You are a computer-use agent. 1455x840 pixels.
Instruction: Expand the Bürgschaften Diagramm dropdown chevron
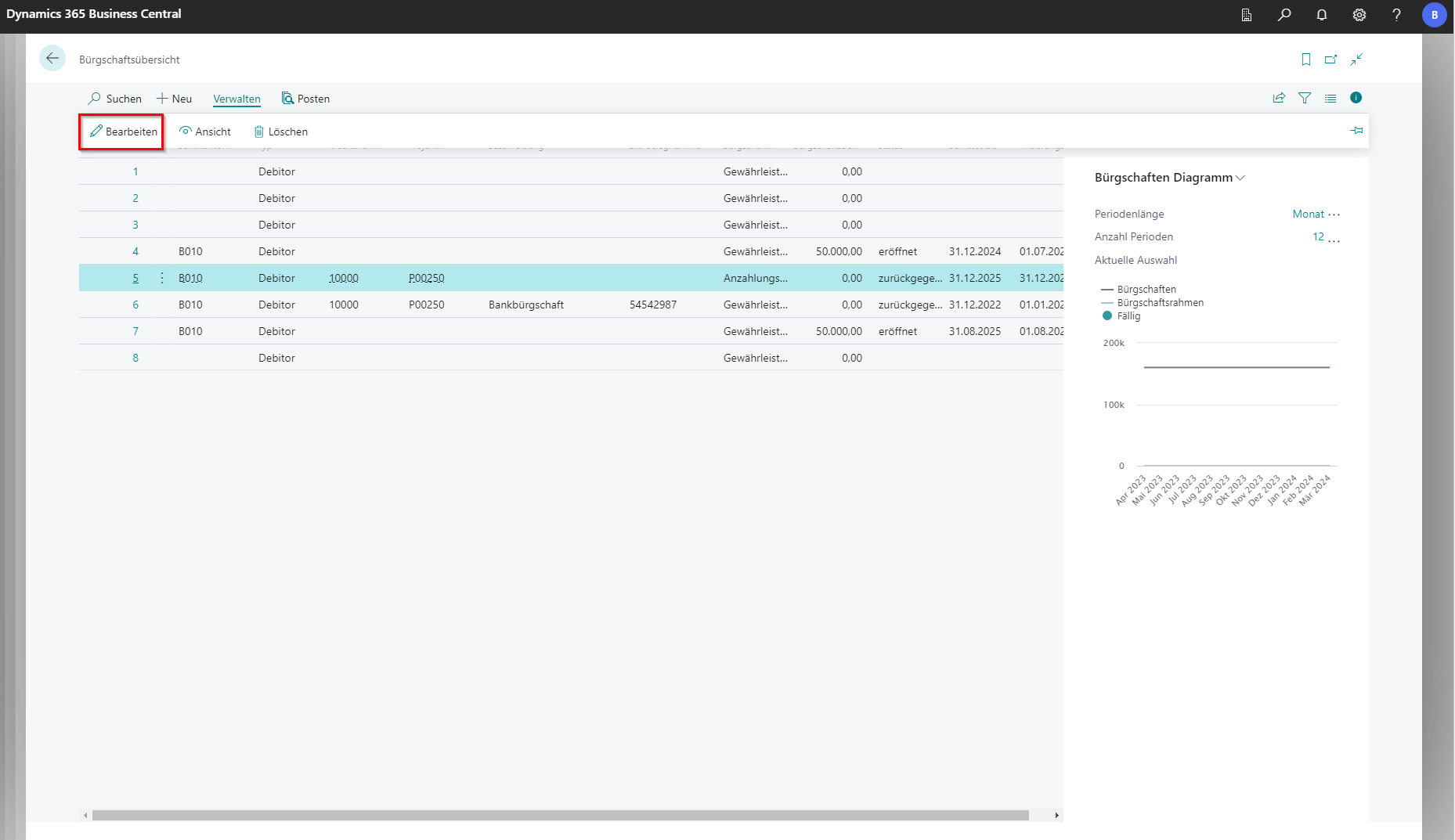coord(1240,178)
